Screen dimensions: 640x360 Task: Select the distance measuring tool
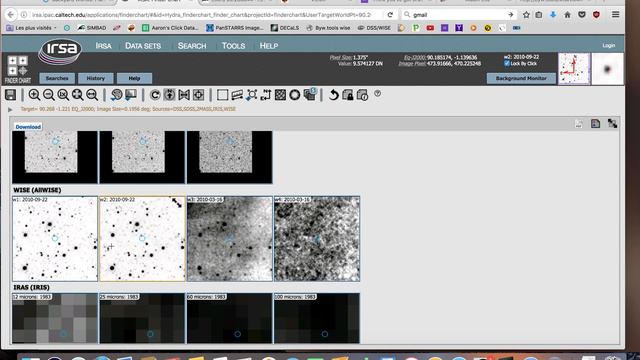tap(237, 95)
